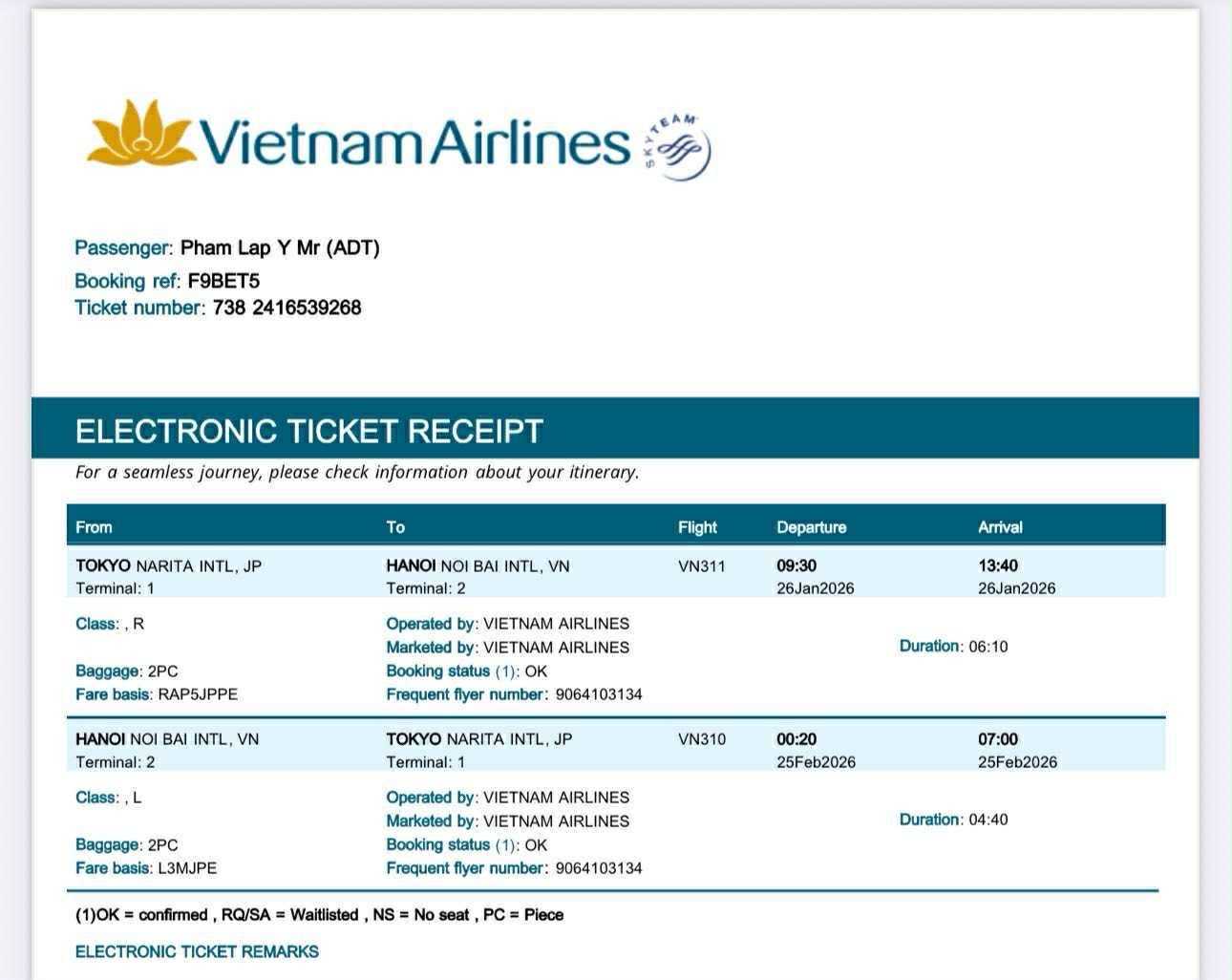Click the Electronic Ticket Receipt banner heading
Image resolution: width=1232 pixels, height=980 pixels.
point(308,432)
